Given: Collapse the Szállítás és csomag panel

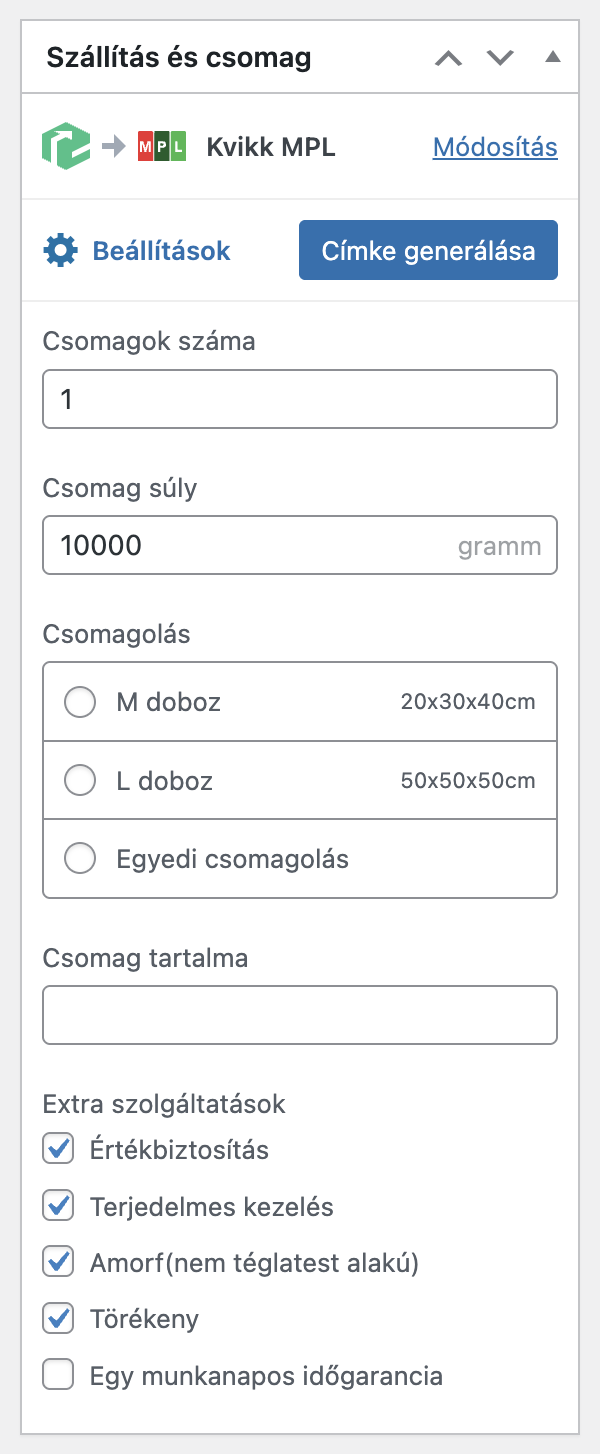Looking at the screenshot, I should [553, 57].
